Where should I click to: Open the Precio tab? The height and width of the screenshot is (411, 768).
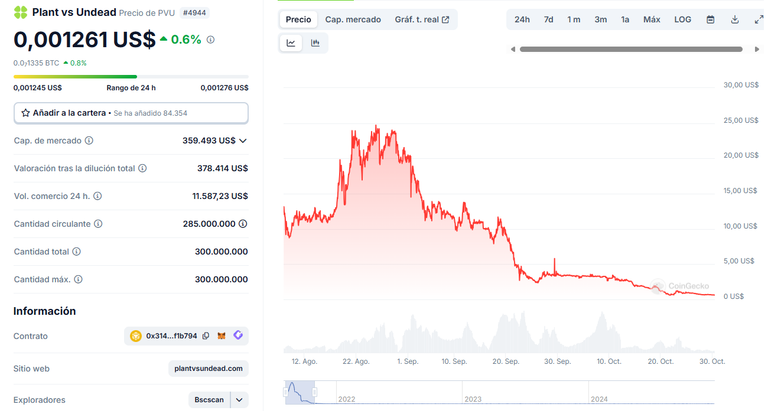(x=298, y=20)
